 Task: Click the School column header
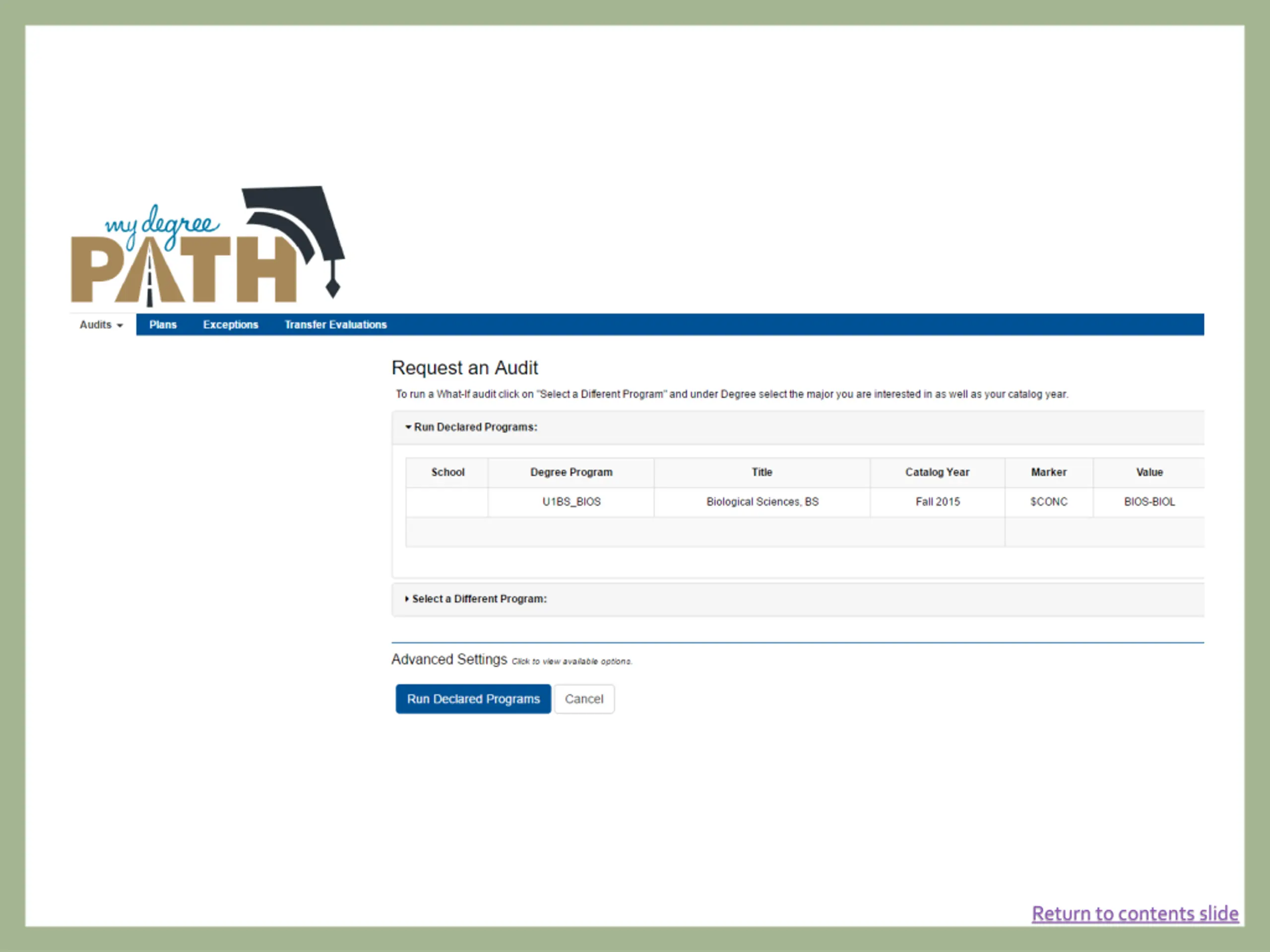(x=447, y=472)
